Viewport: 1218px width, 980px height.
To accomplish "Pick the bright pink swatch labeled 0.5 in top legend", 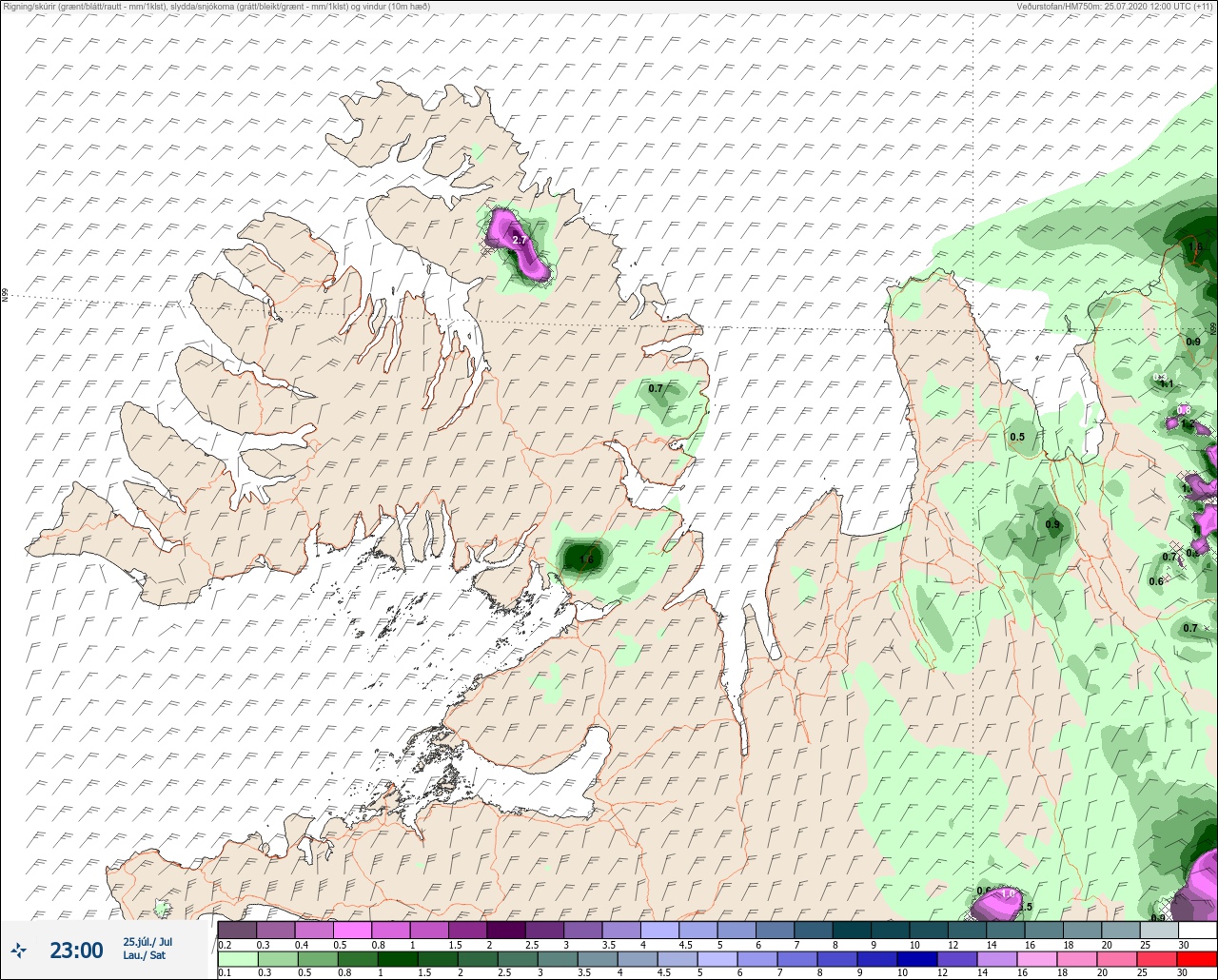I will click(x=352, y=930).
